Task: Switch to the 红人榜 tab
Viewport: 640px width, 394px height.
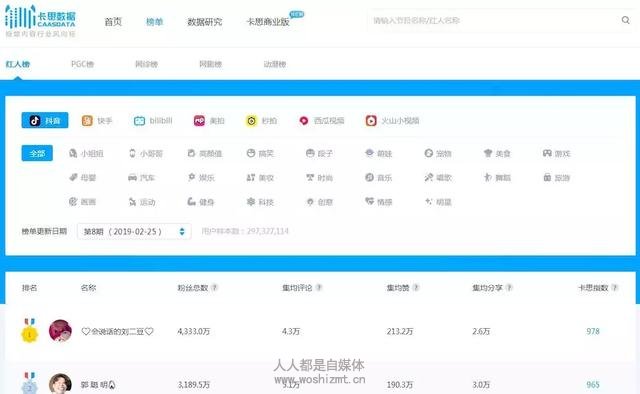Action: 18,64
